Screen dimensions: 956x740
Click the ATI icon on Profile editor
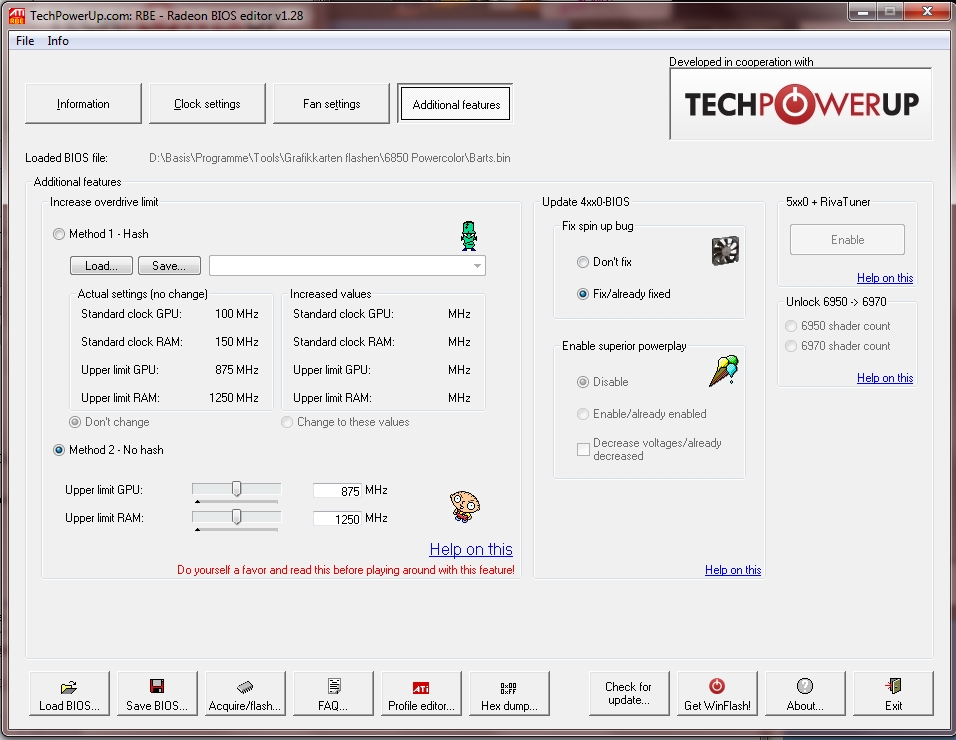pyautogui.click(x=421, y=688)
